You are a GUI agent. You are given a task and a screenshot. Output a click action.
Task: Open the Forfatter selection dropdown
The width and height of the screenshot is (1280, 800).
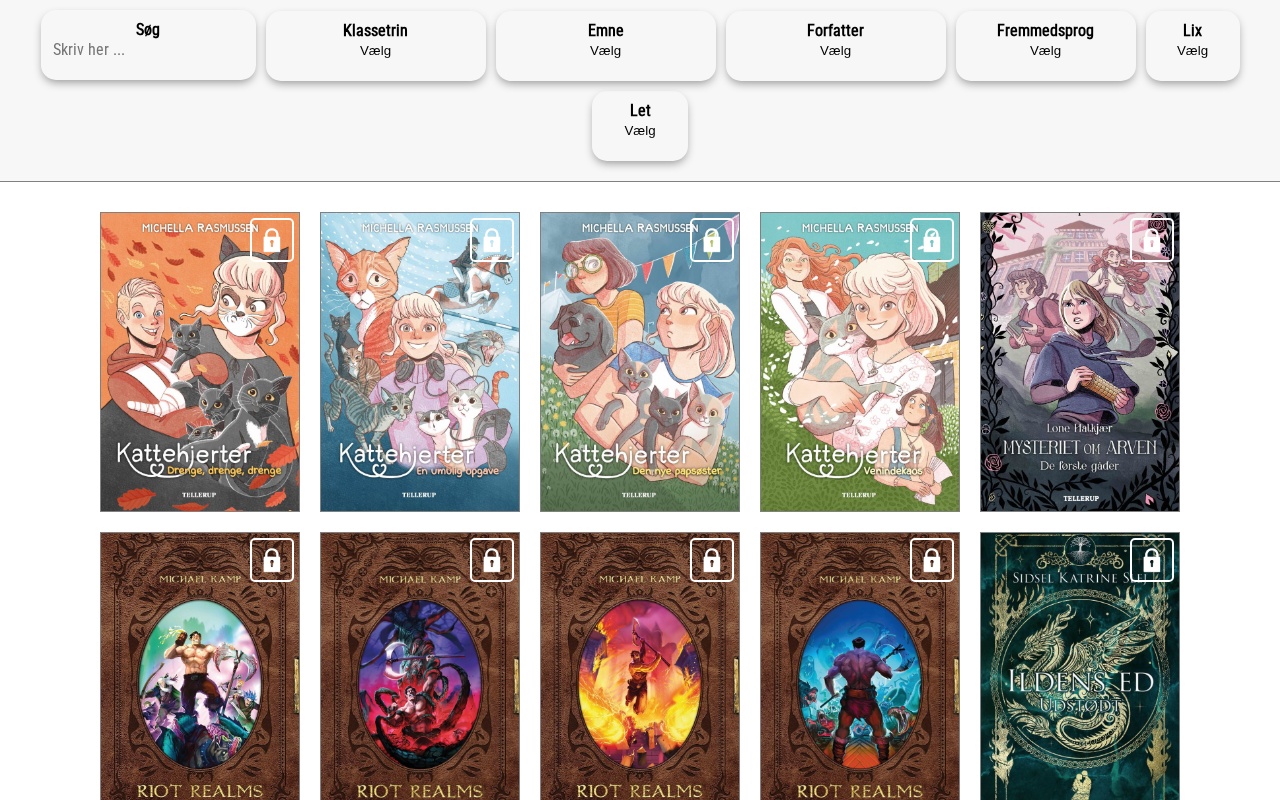tap(836, 46)
